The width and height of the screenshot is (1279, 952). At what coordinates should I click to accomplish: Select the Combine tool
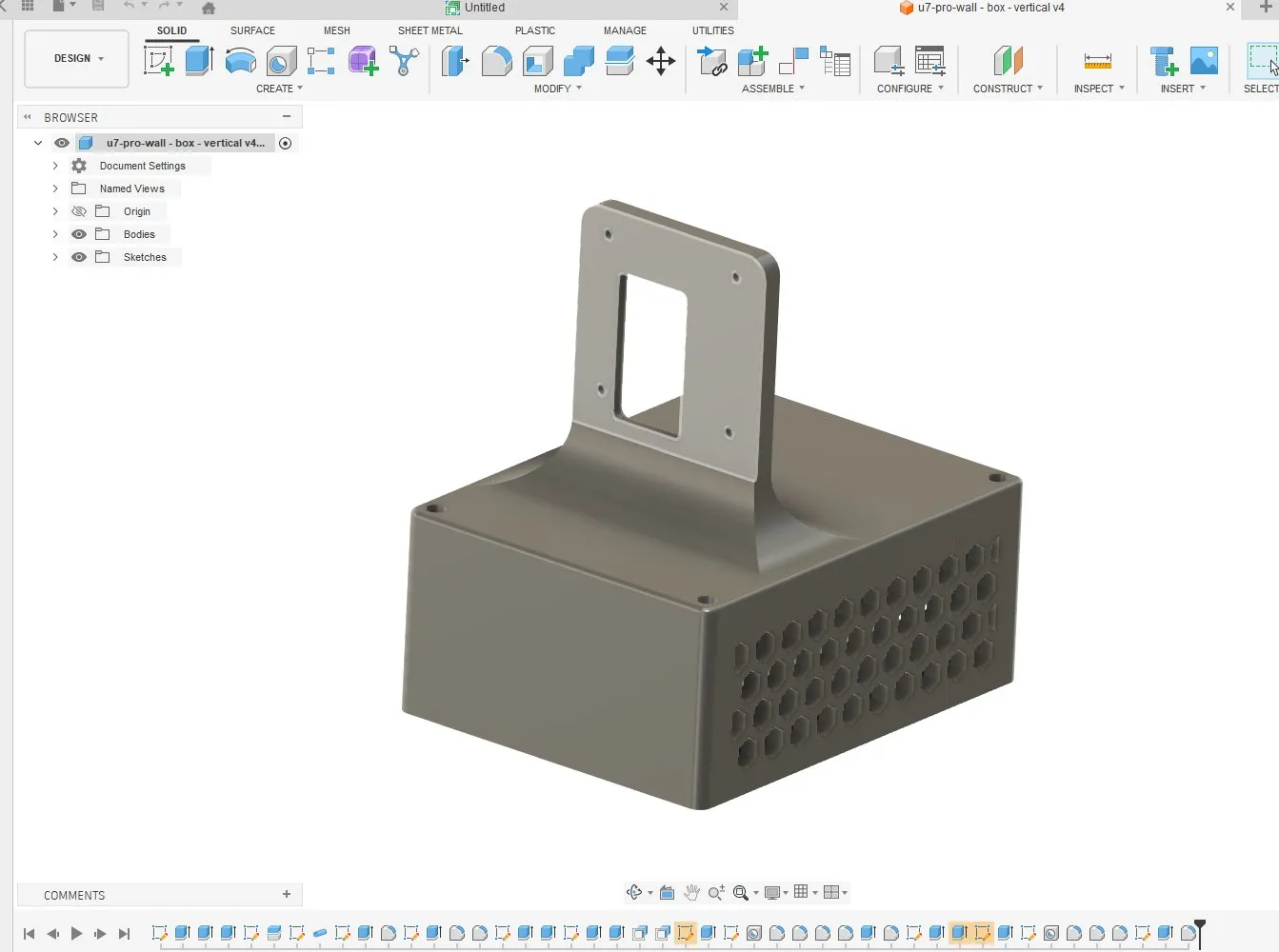pyautogui.click(x=578, y=61)
